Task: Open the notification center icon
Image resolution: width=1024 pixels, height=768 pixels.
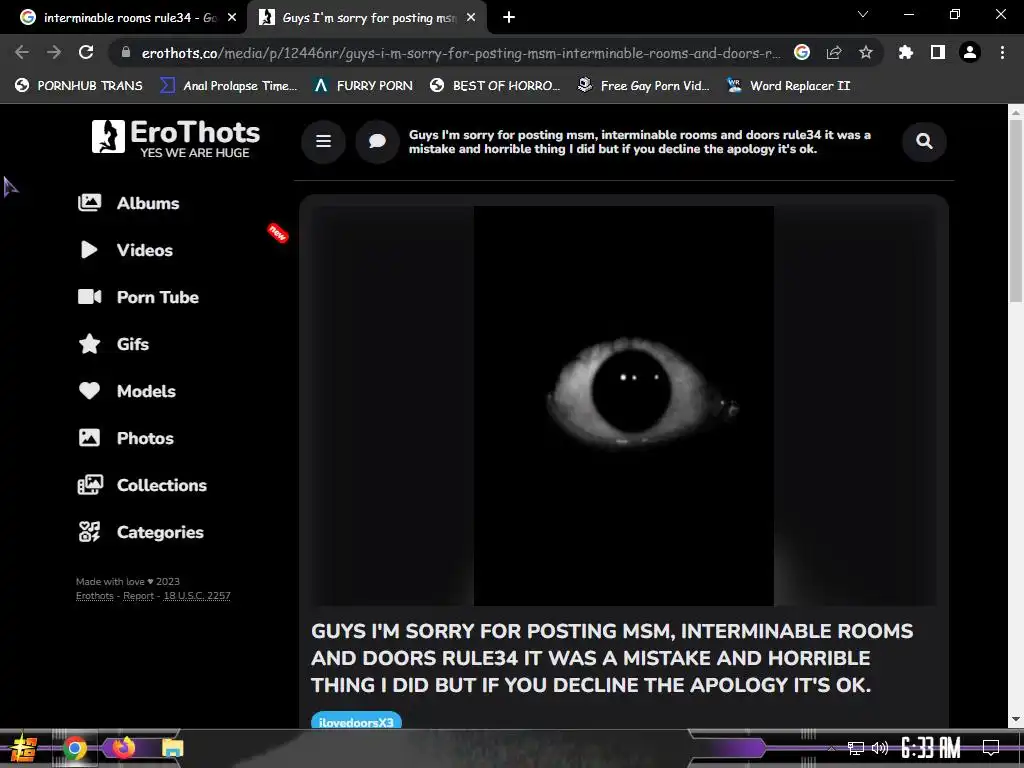Action: click(991, 748)
